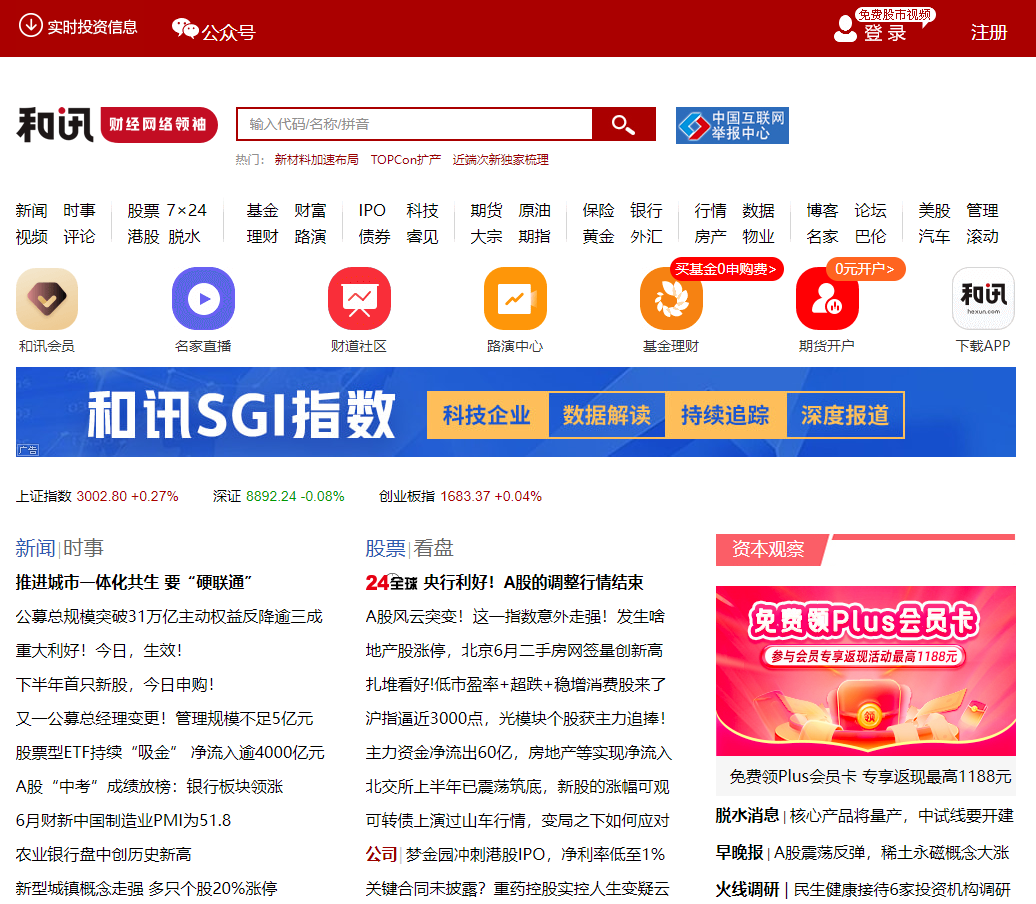Click the 科技企业 banner button
Viewport: 1036px width, 904px height.
click(488, 415)
